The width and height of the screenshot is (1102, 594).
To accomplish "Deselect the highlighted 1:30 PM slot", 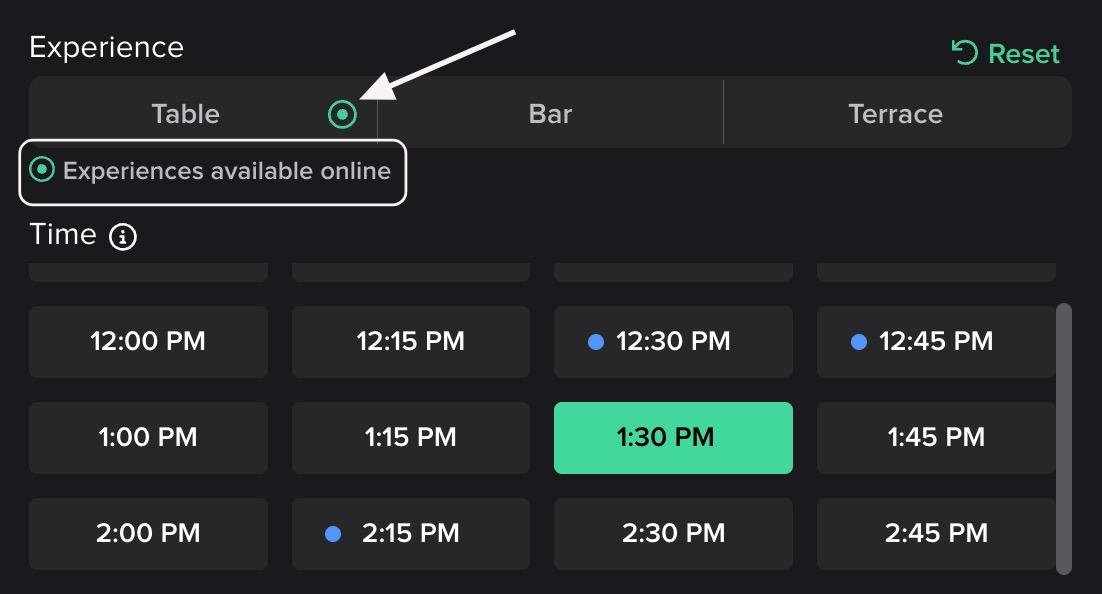I will (x=673, y=438).
